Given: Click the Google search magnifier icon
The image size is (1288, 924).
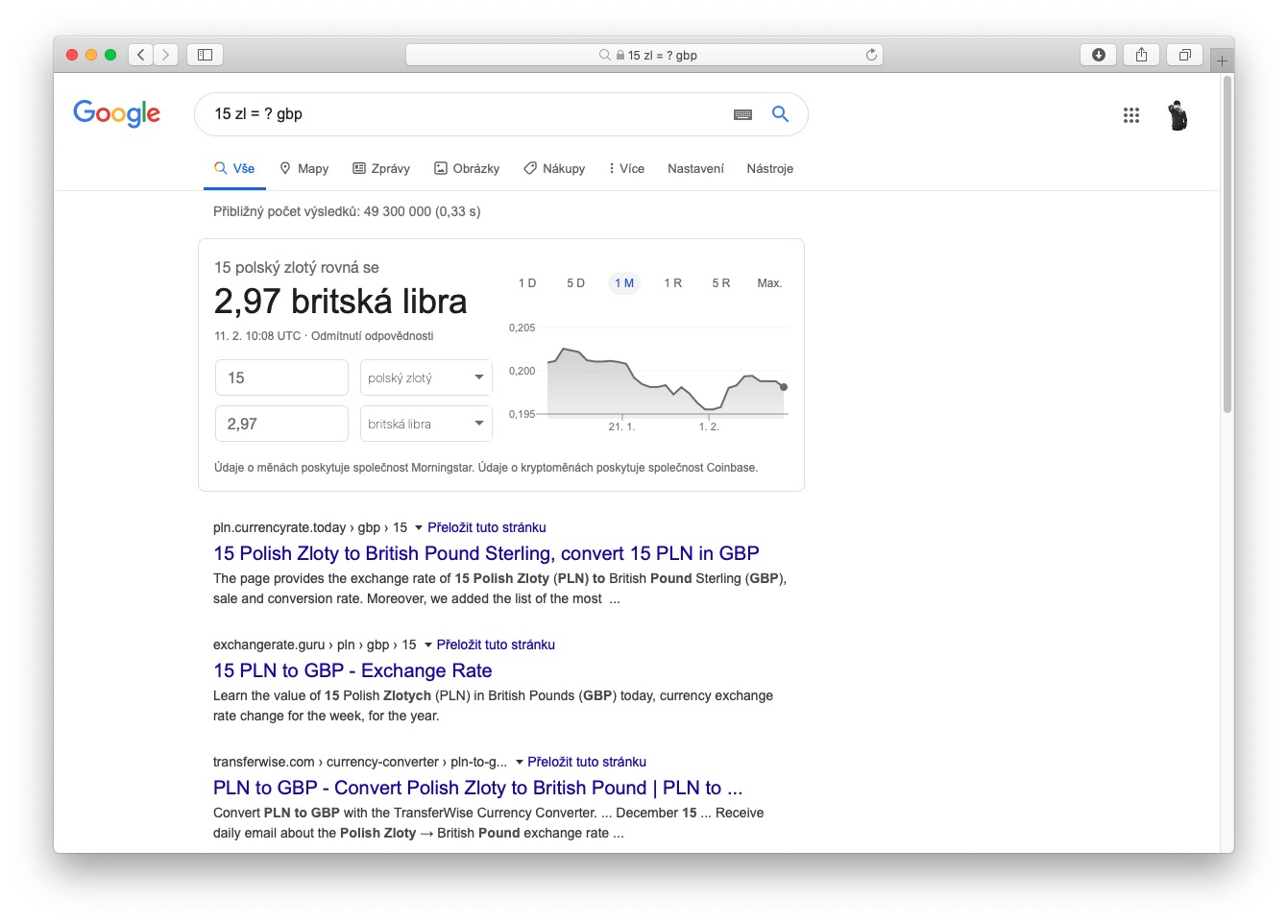Looking at the screenshot, I should 780,114.
